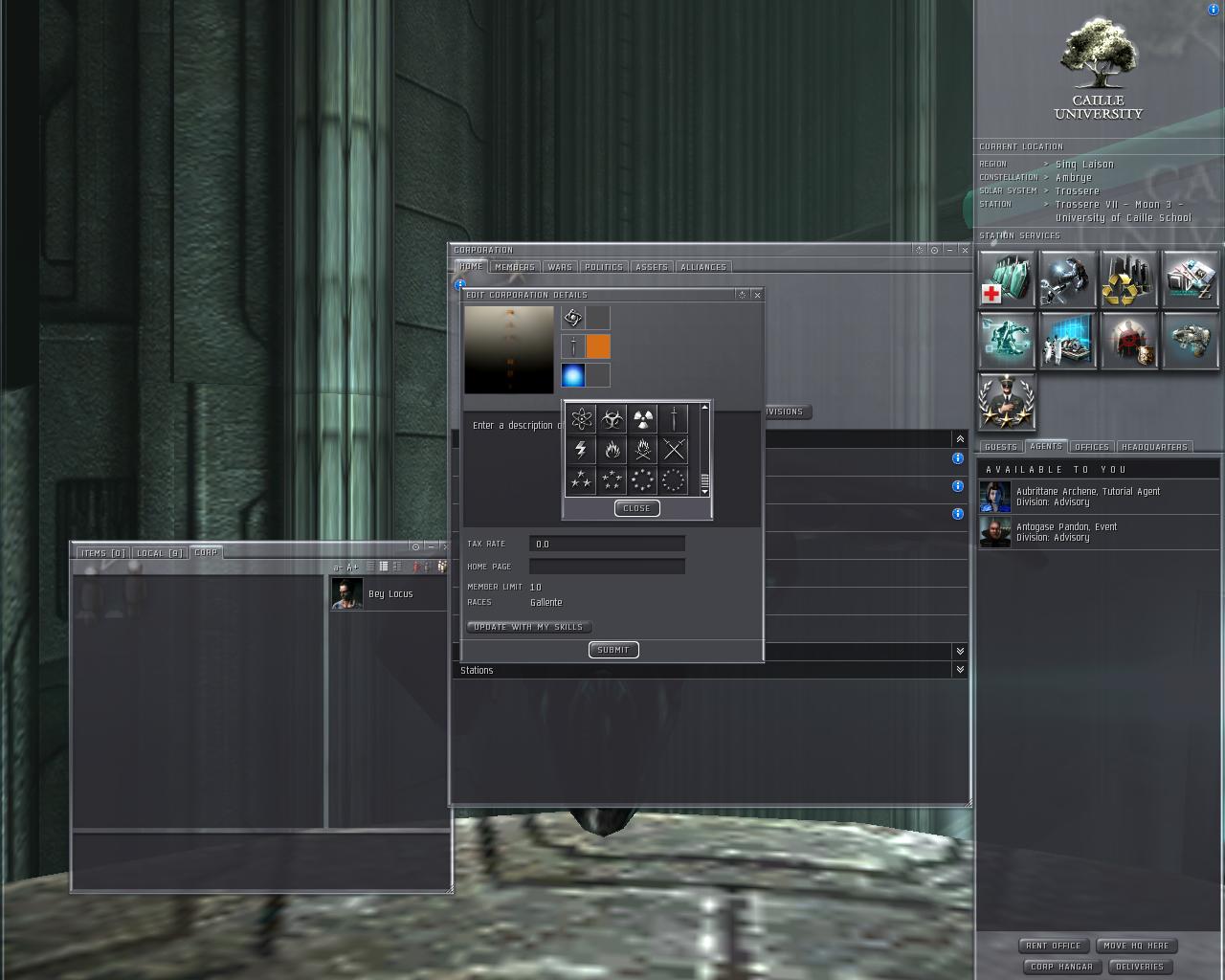Open the teal mech figure station service
This screenshot has width=1225, height=980.
point(1007,341)
